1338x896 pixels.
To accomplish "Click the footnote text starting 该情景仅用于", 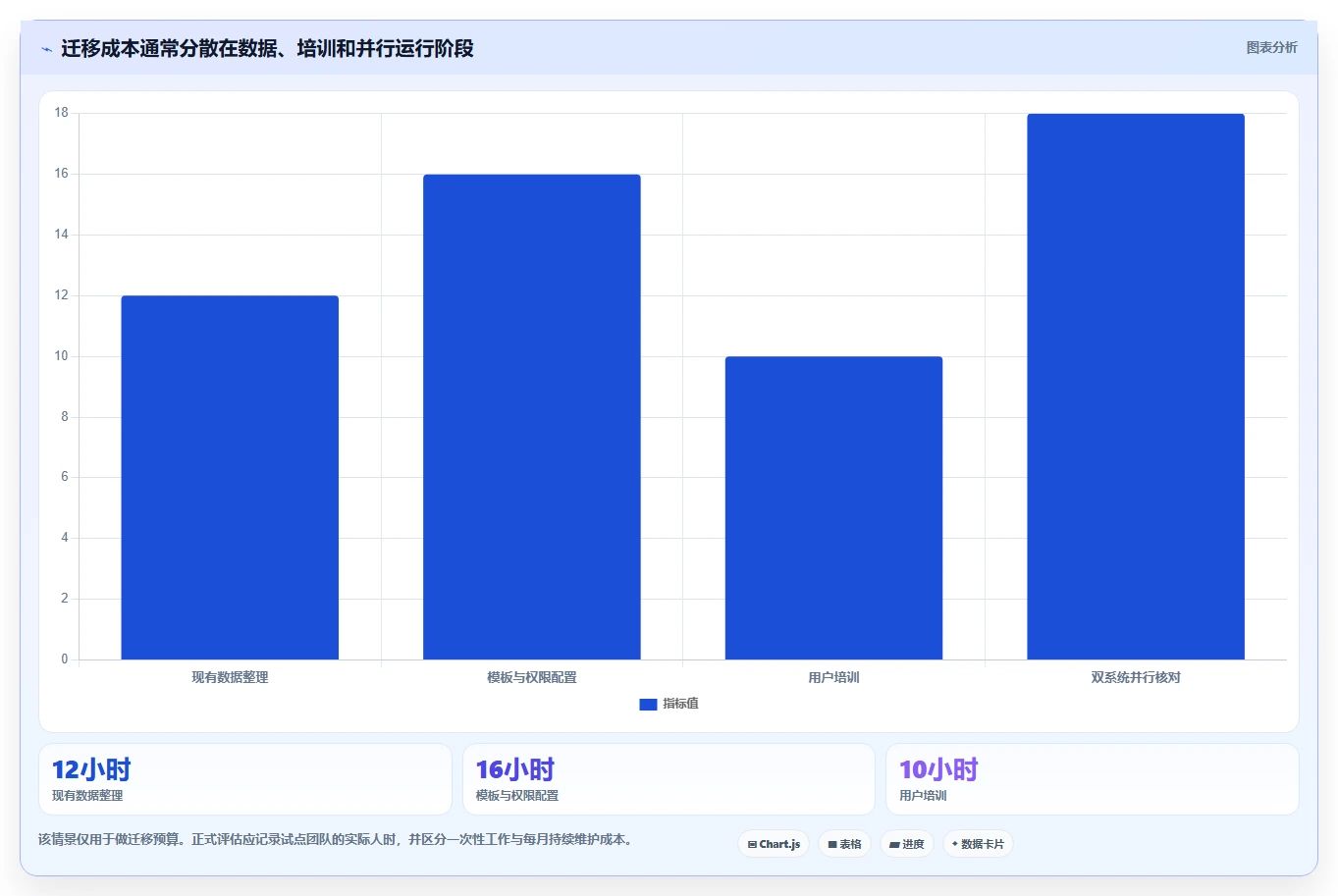I will point(338,840).
